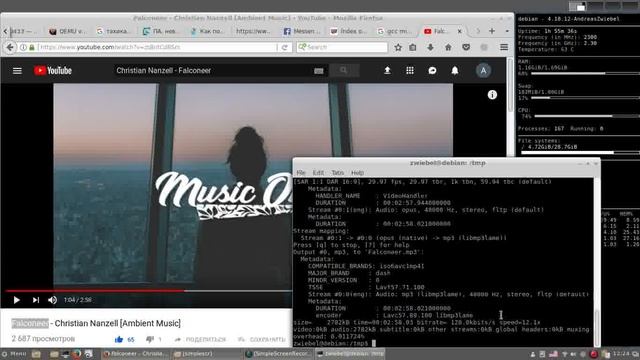Open the YouTube messages bubble icon

pos(432,71)
